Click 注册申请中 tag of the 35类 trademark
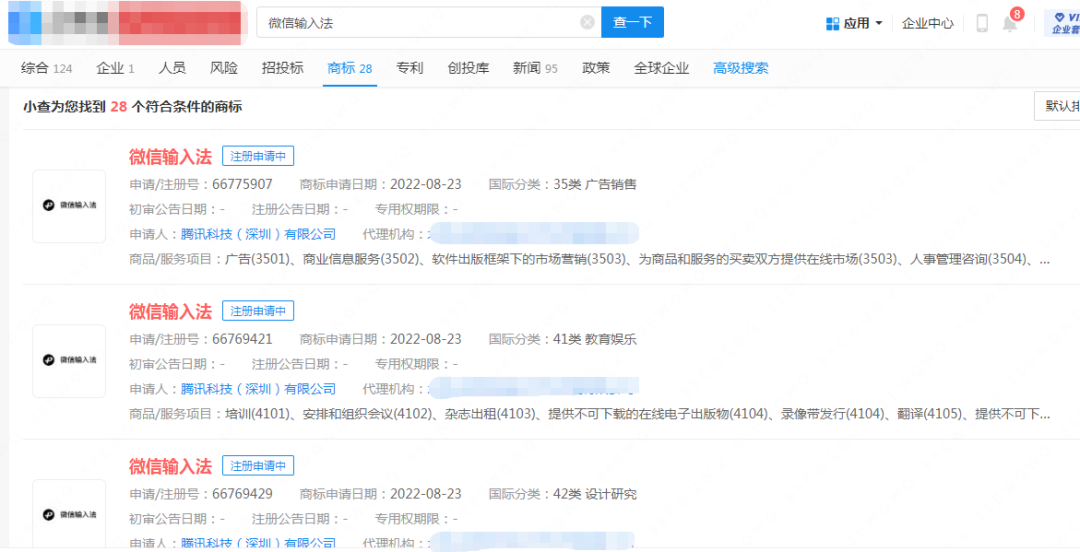The height and width of the screenshot is (552, 1080). pos(258,156)
